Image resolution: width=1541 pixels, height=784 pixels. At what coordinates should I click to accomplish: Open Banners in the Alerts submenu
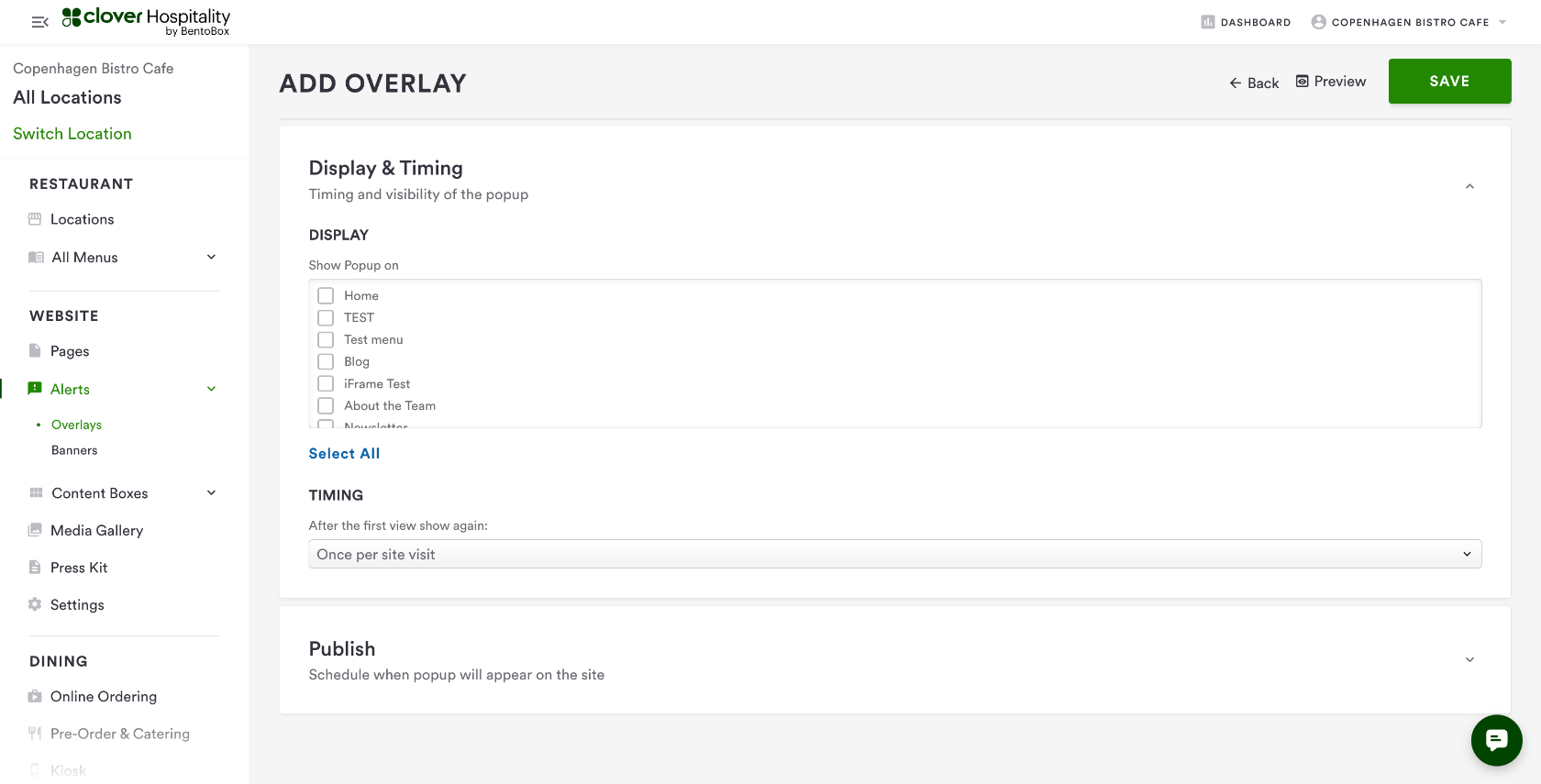coord(74,450)
